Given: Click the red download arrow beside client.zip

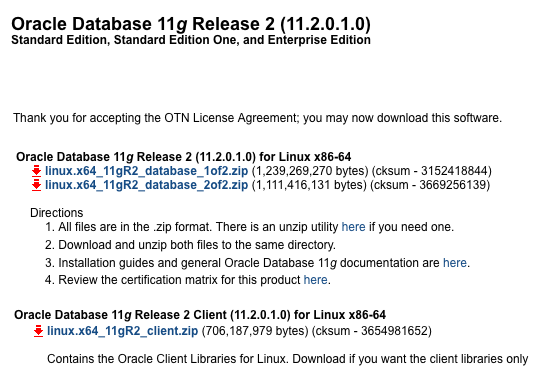Looking at the screenshot, I should point(38,331).
